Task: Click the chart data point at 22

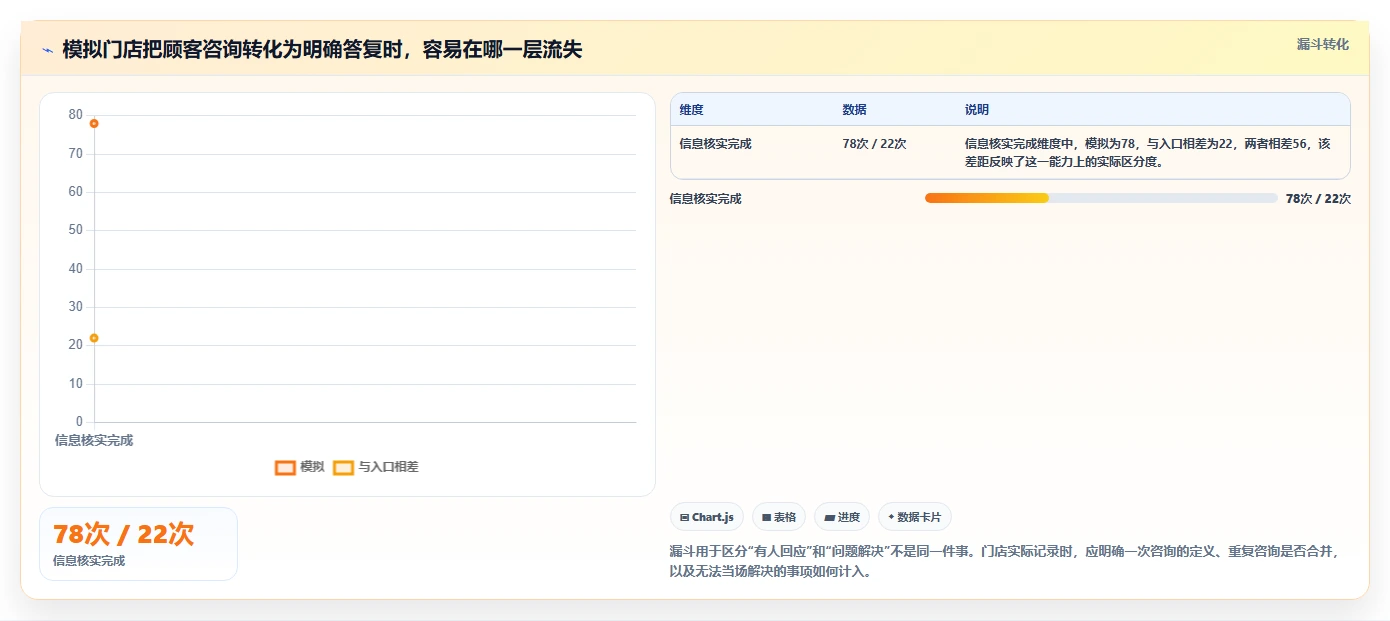Action: point(94,338)
